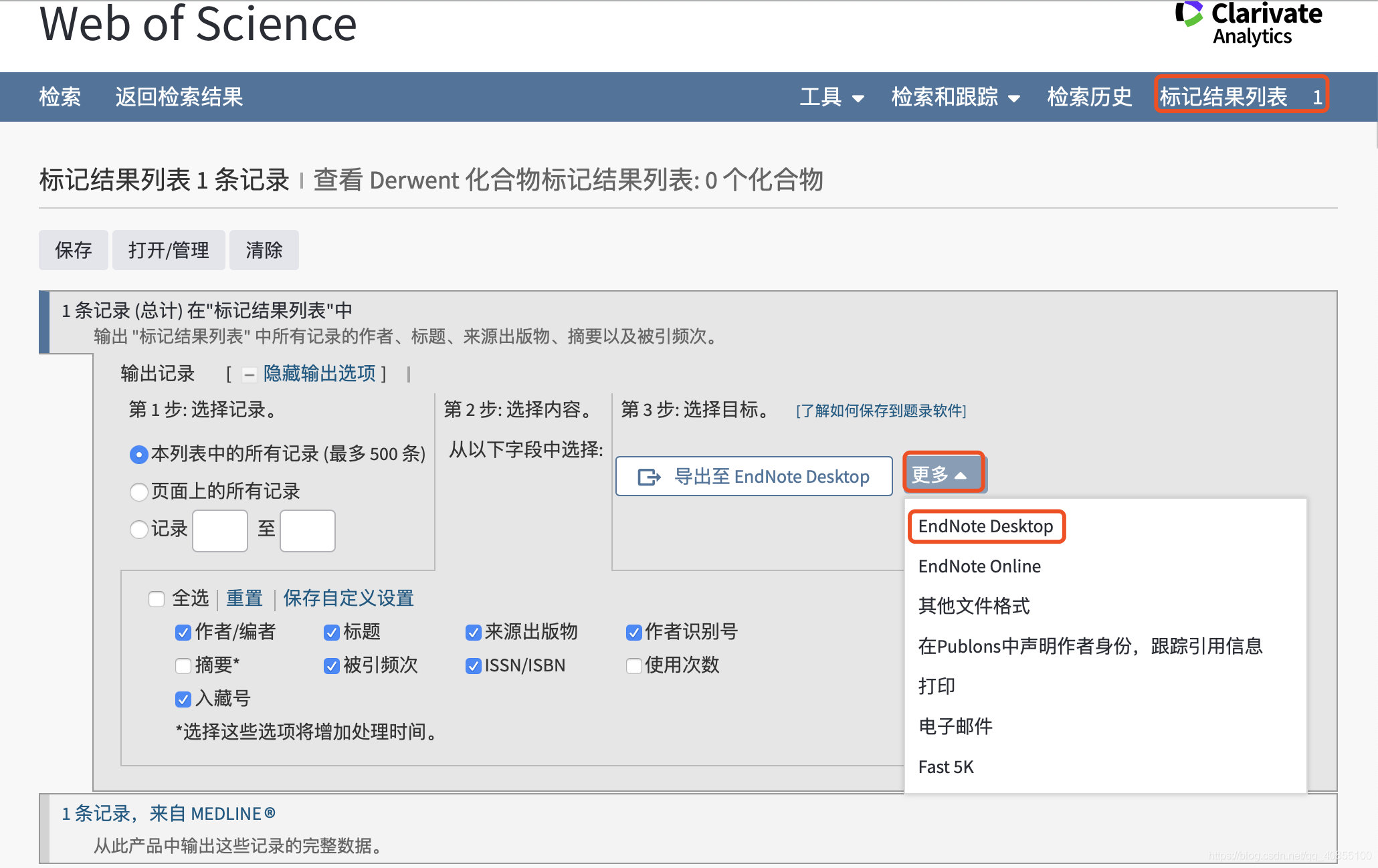
Task: Uncheck the 来源出版物 checkbox
Action: click(x=473, y=632)
